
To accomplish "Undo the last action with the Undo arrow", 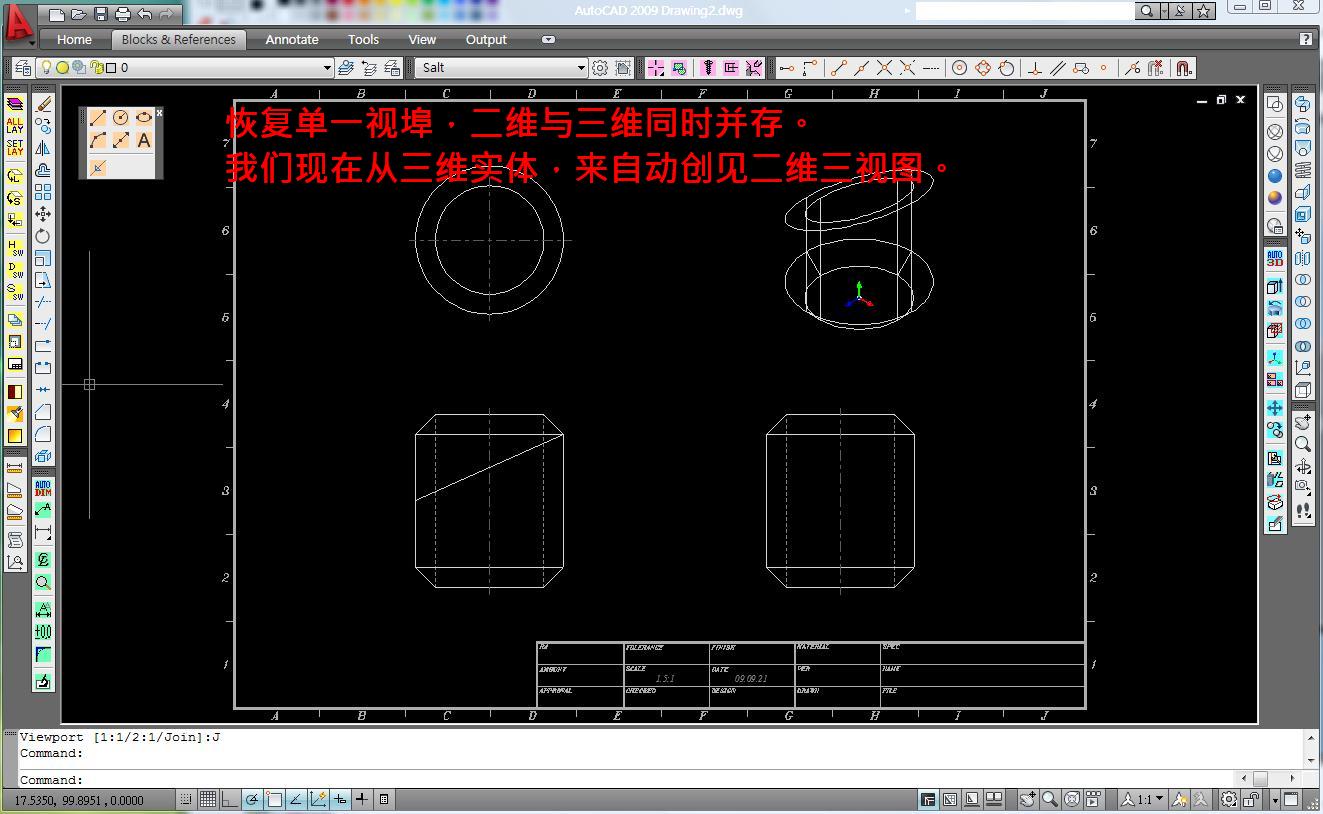I will pos(145,14).
